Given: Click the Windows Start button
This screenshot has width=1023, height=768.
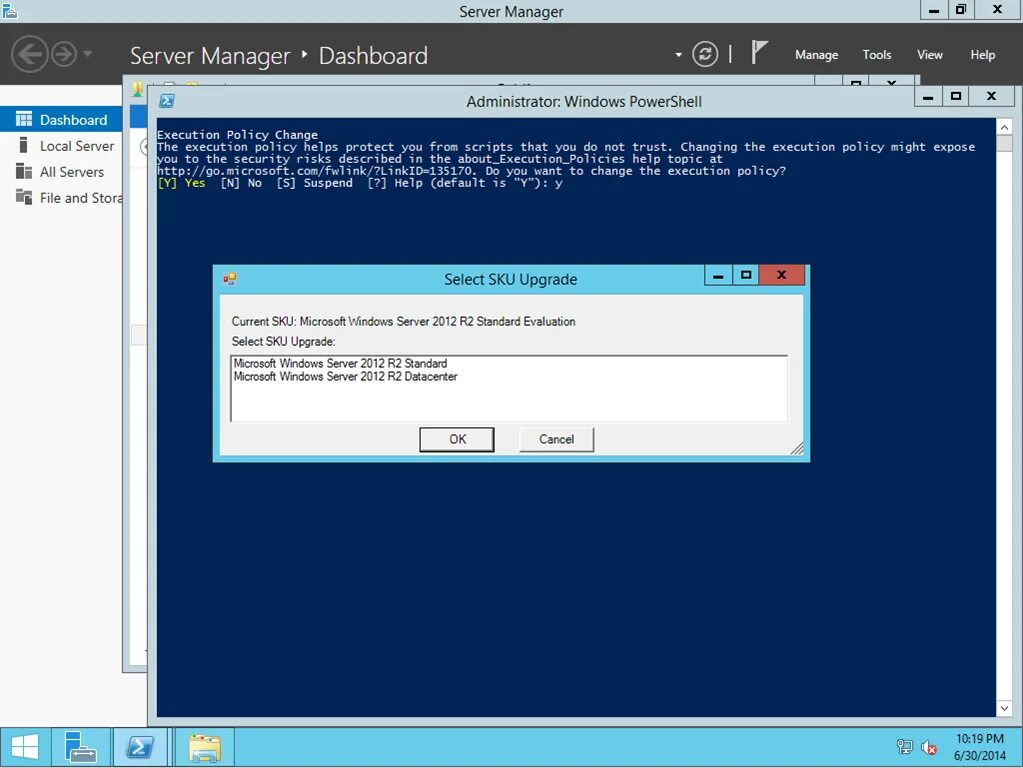Looking at the screenshot, I should [25, 747].
